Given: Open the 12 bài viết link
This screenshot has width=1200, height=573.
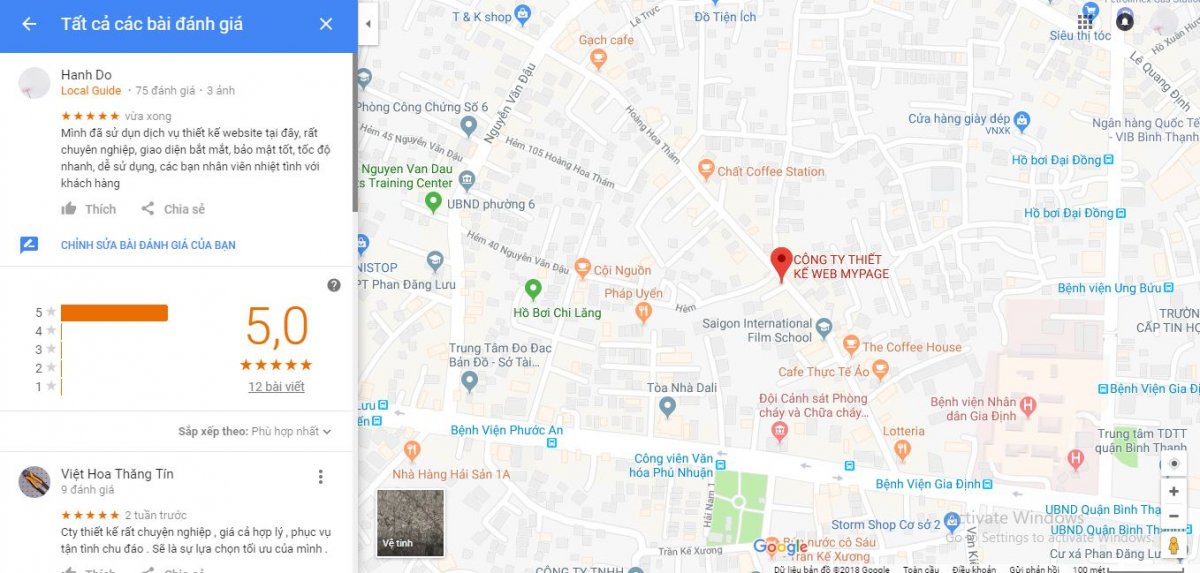Looking at the screenshot, I should pos(276,387).
